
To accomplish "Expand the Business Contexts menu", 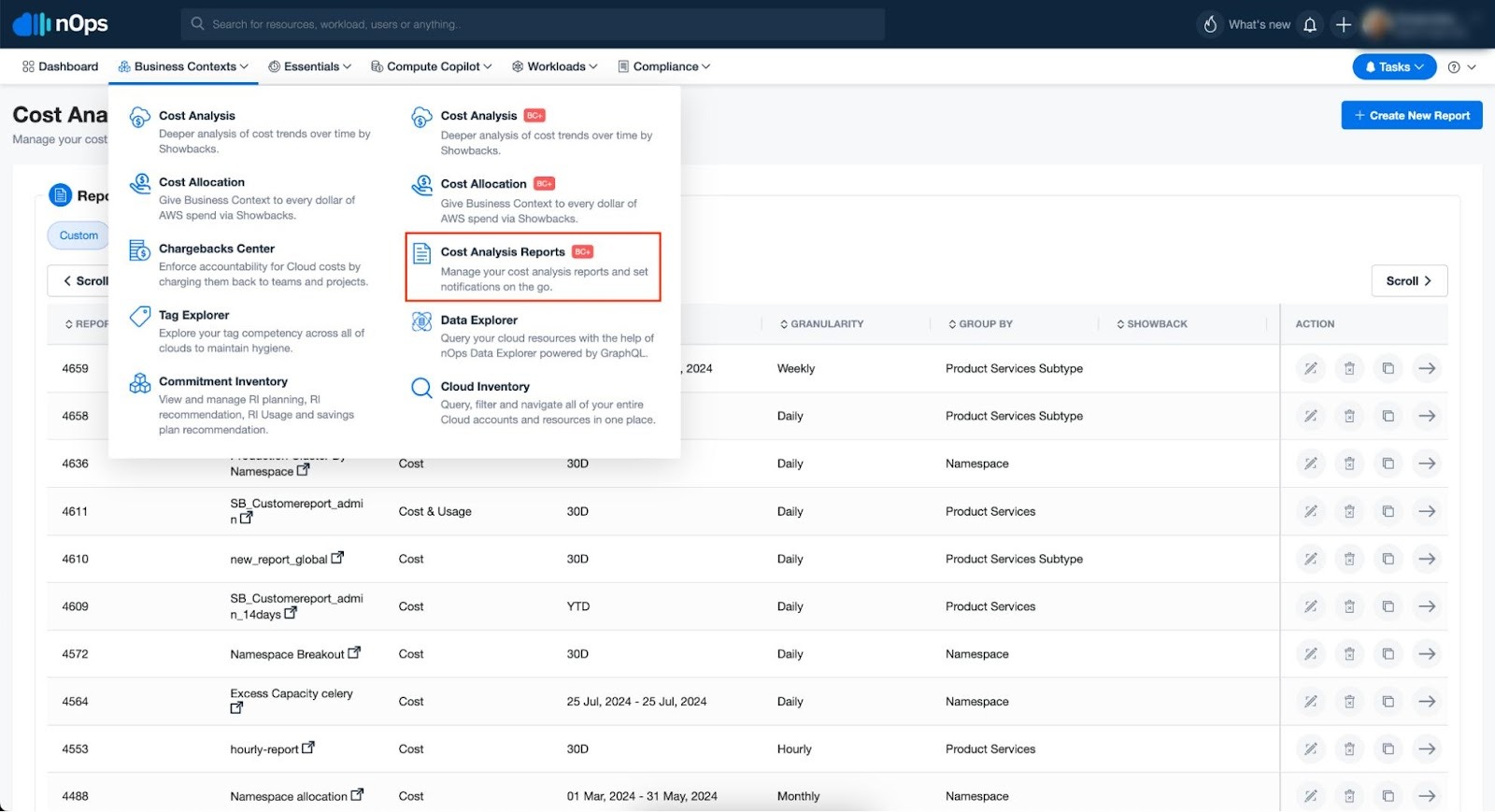I will [x=183, y=66].
